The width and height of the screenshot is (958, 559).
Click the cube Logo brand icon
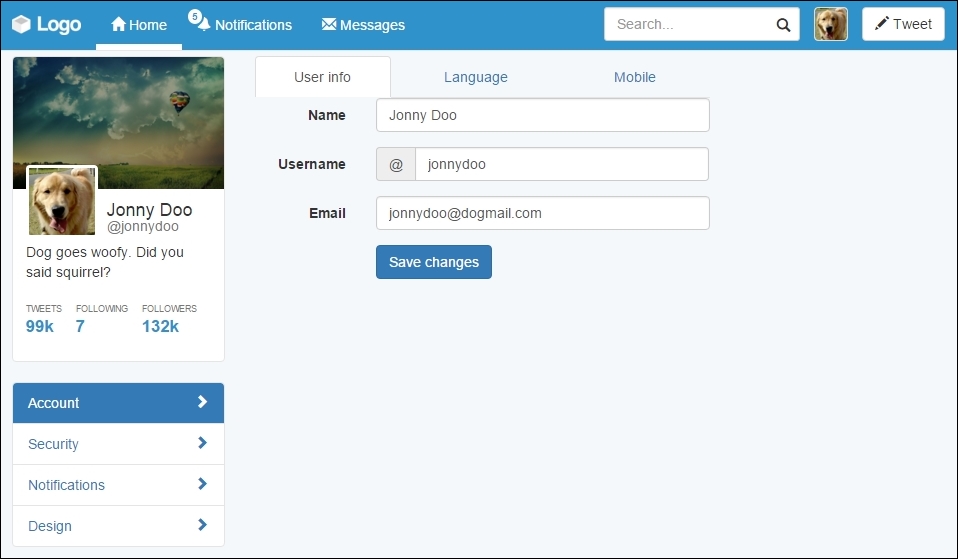(x=21, y=24)
